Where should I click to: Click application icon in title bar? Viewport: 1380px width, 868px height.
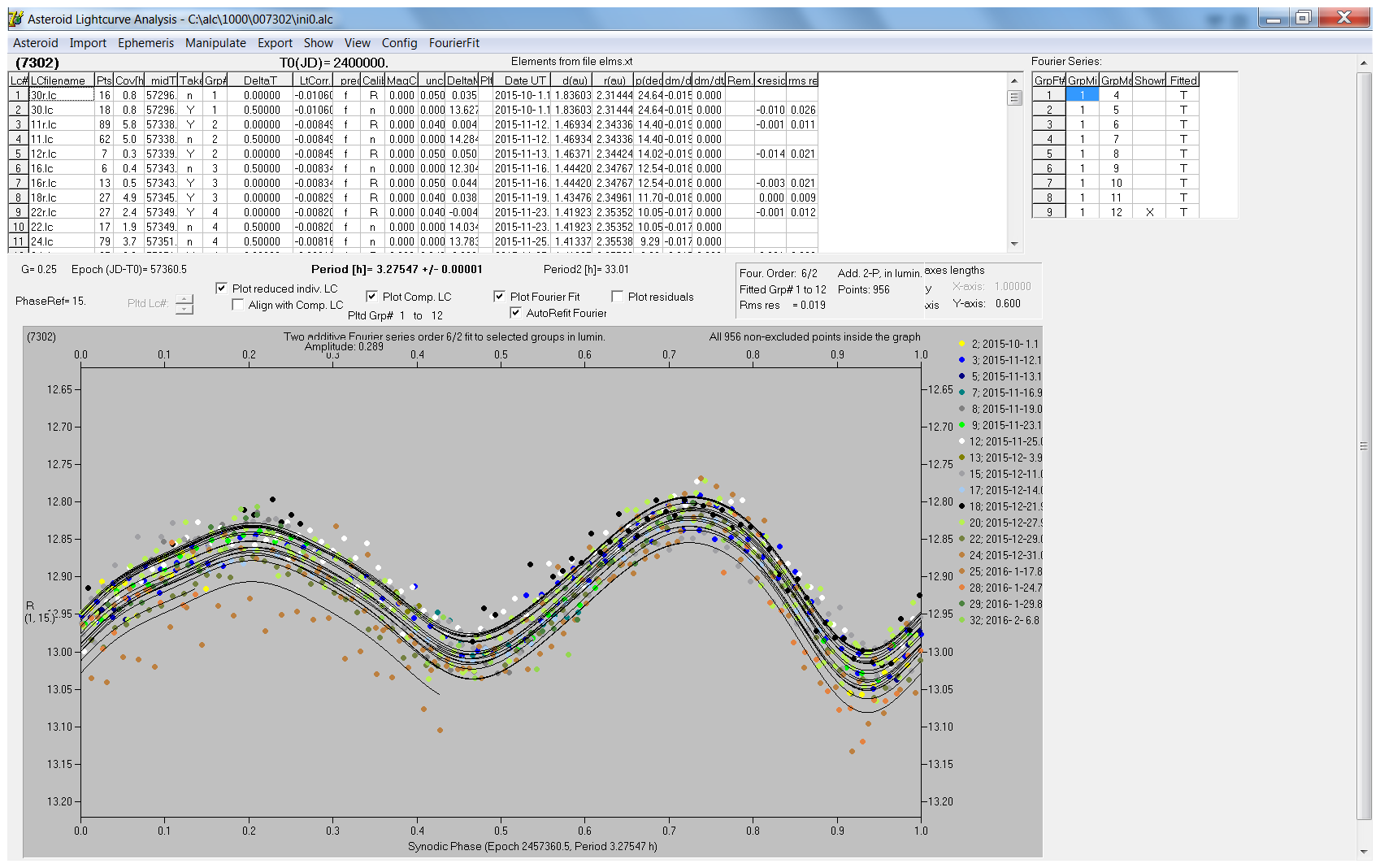point(15,19)
